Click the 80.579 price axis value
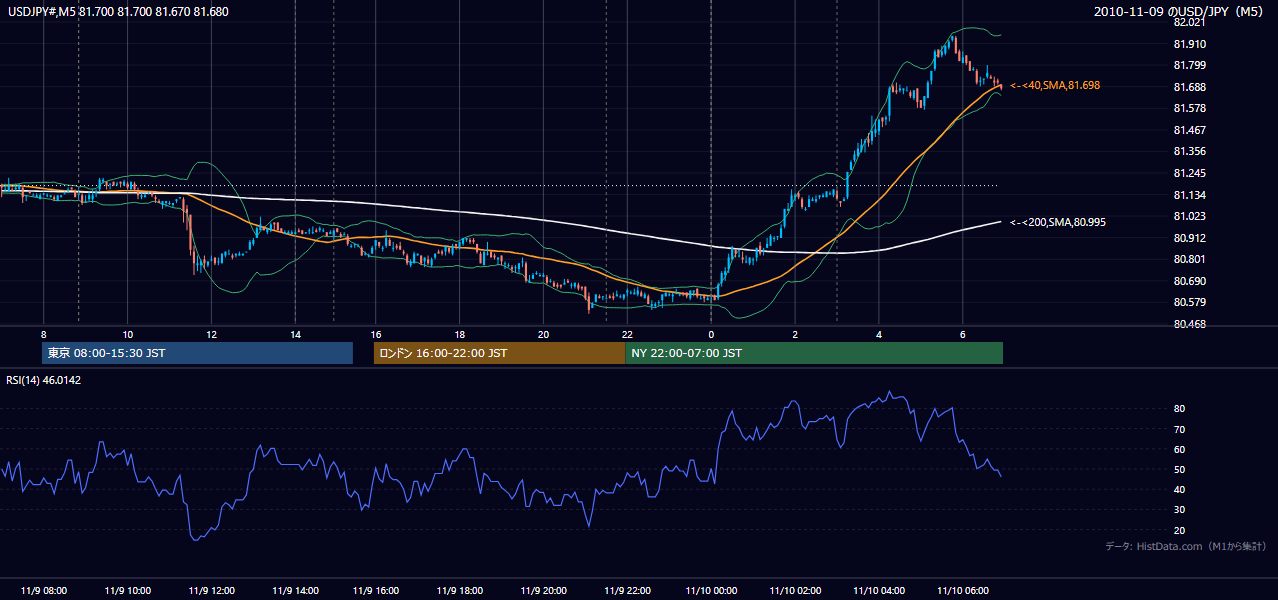The image size is (1278, 600). [x=1191, y=302]
